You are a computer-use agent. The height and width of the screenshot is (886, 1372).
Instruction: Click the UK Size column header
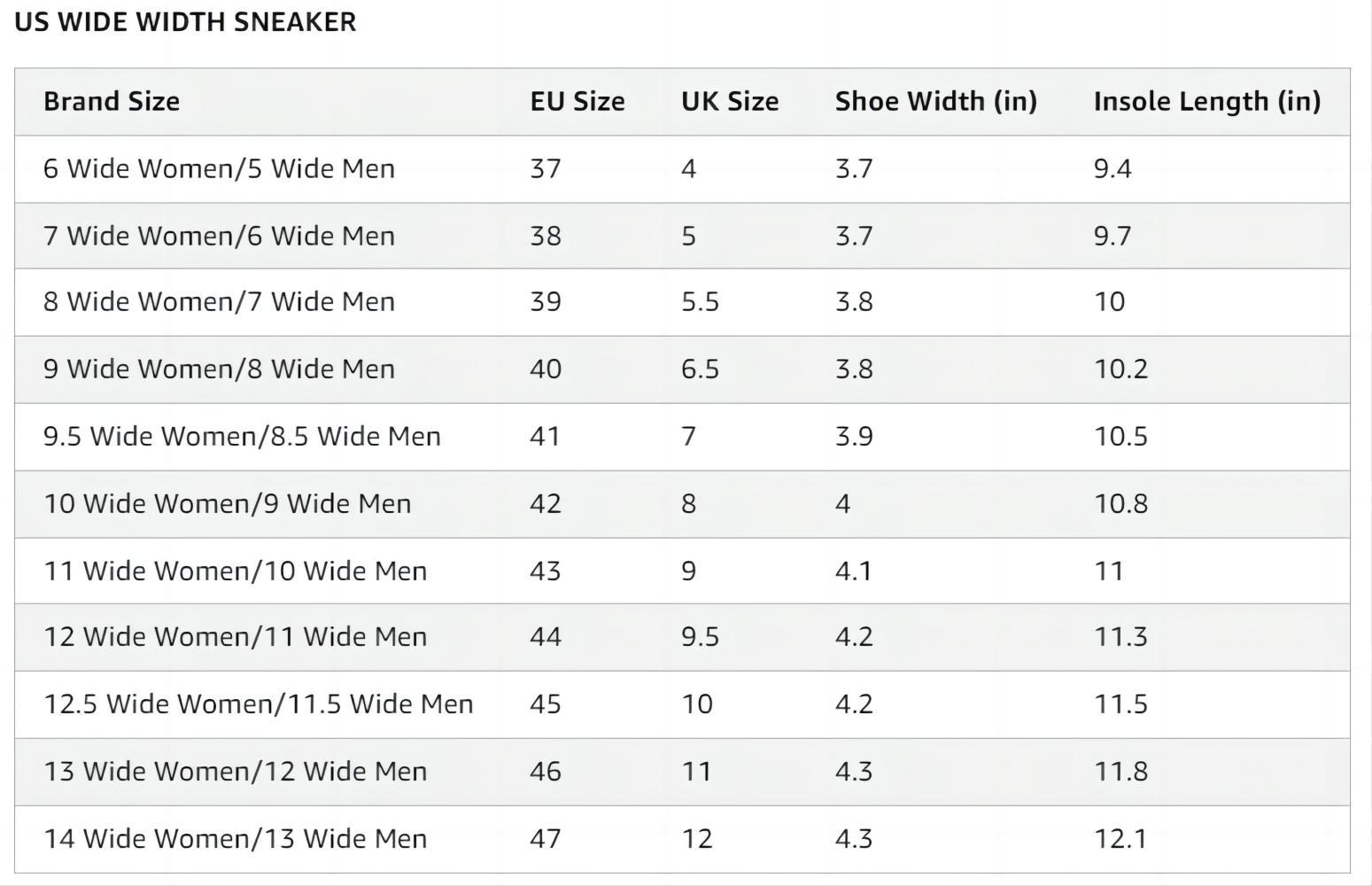730,102
